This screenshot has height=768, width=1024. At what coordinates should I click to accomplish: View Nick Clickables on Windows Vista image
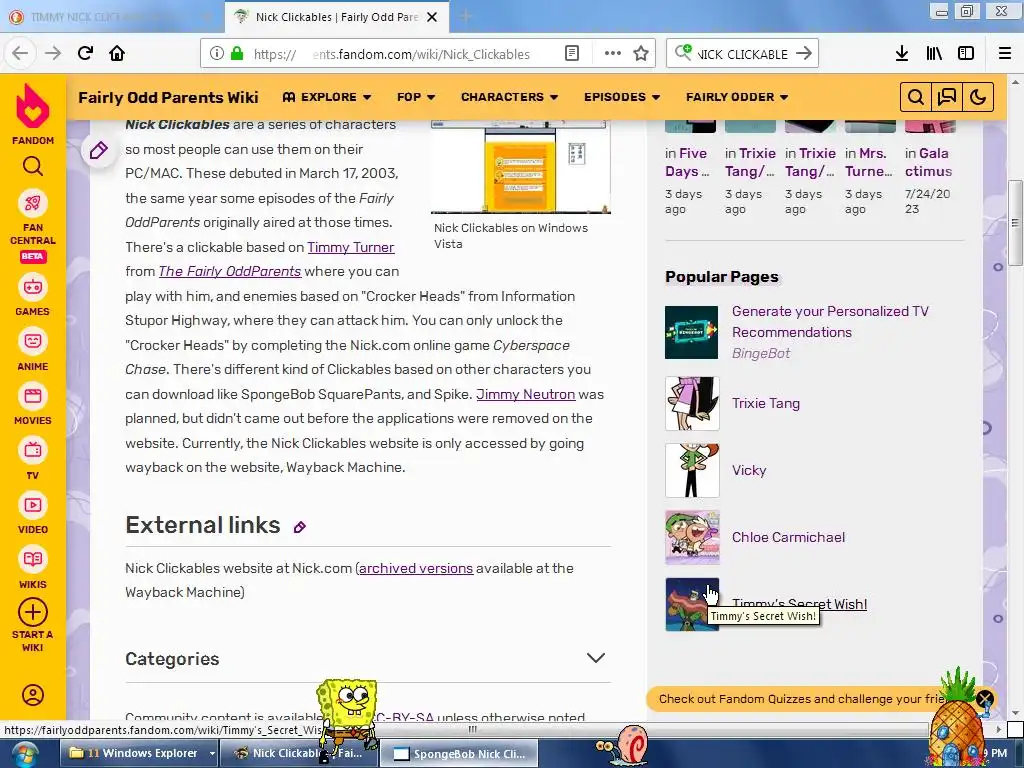520,167
